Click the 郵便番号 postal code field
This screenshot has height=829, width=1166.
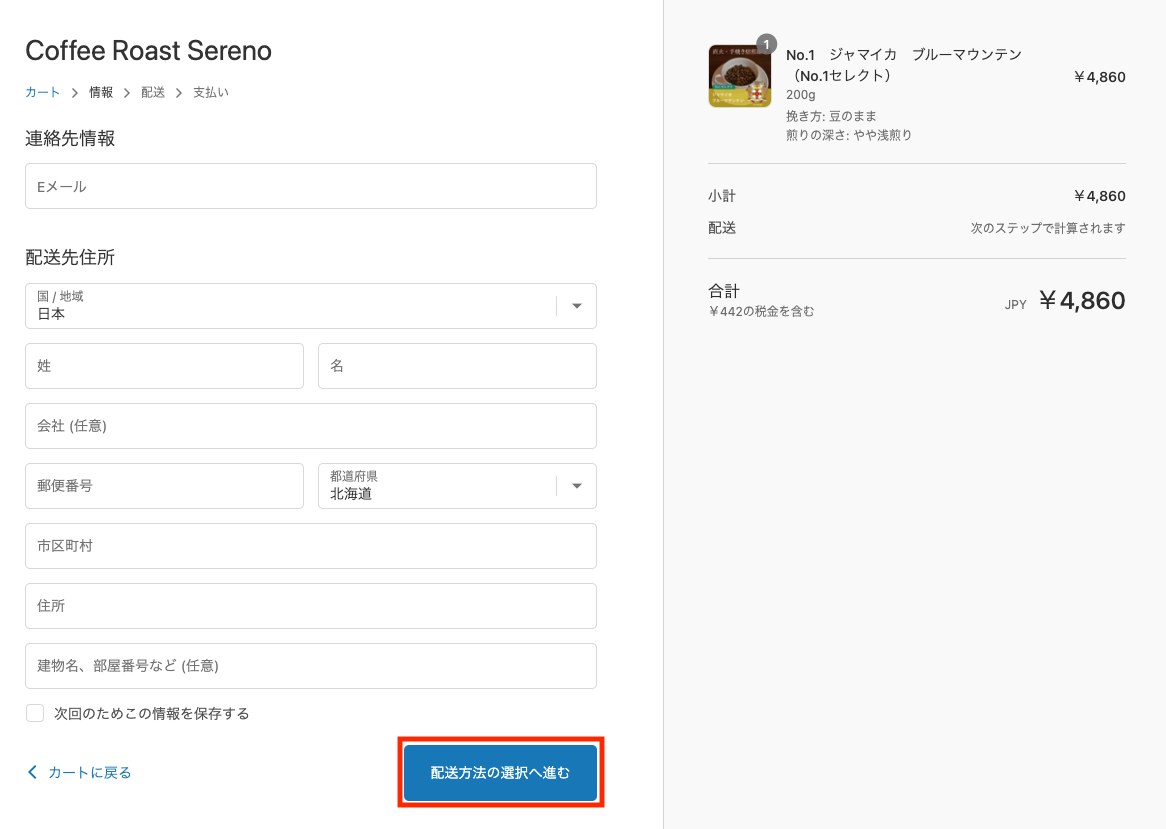pos(164,486)
